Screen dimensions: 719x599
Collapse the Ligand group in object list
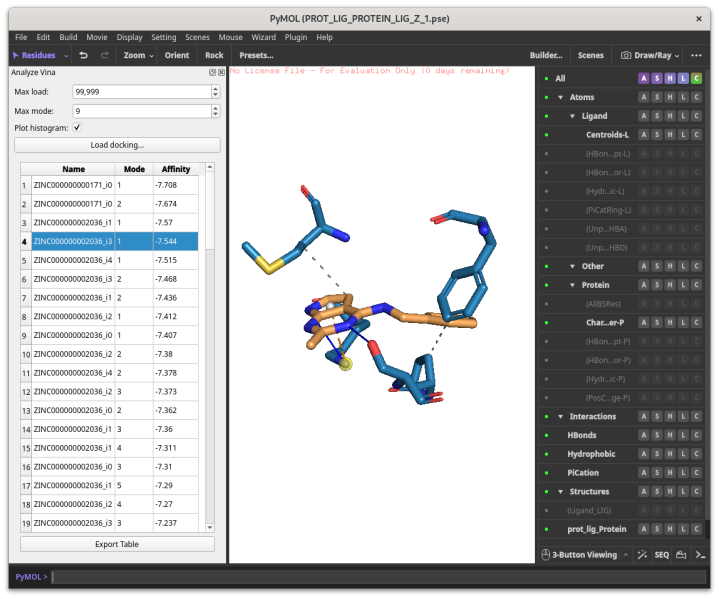tap(573, 116)
